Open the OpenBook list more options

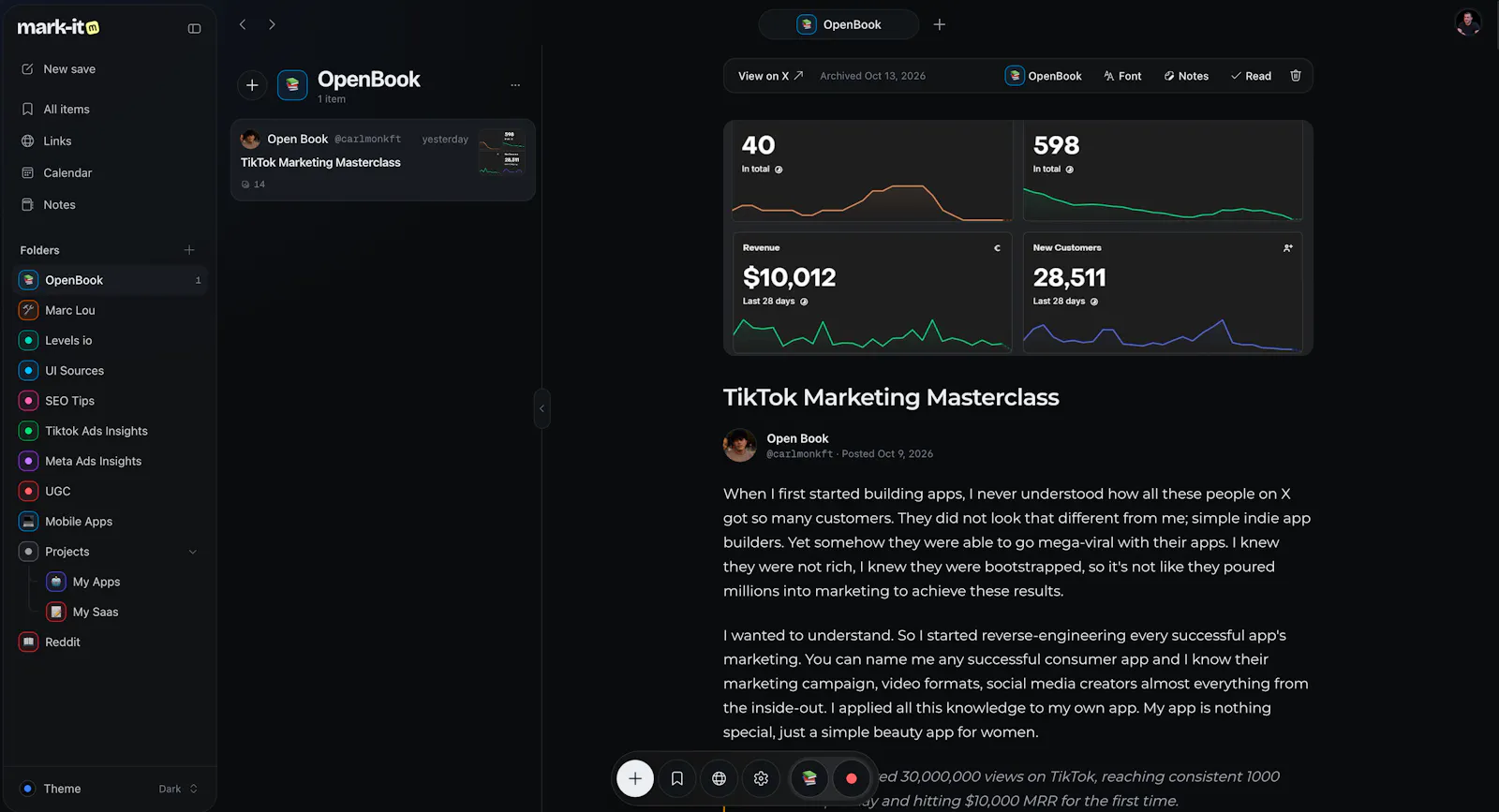pos(515,85)
